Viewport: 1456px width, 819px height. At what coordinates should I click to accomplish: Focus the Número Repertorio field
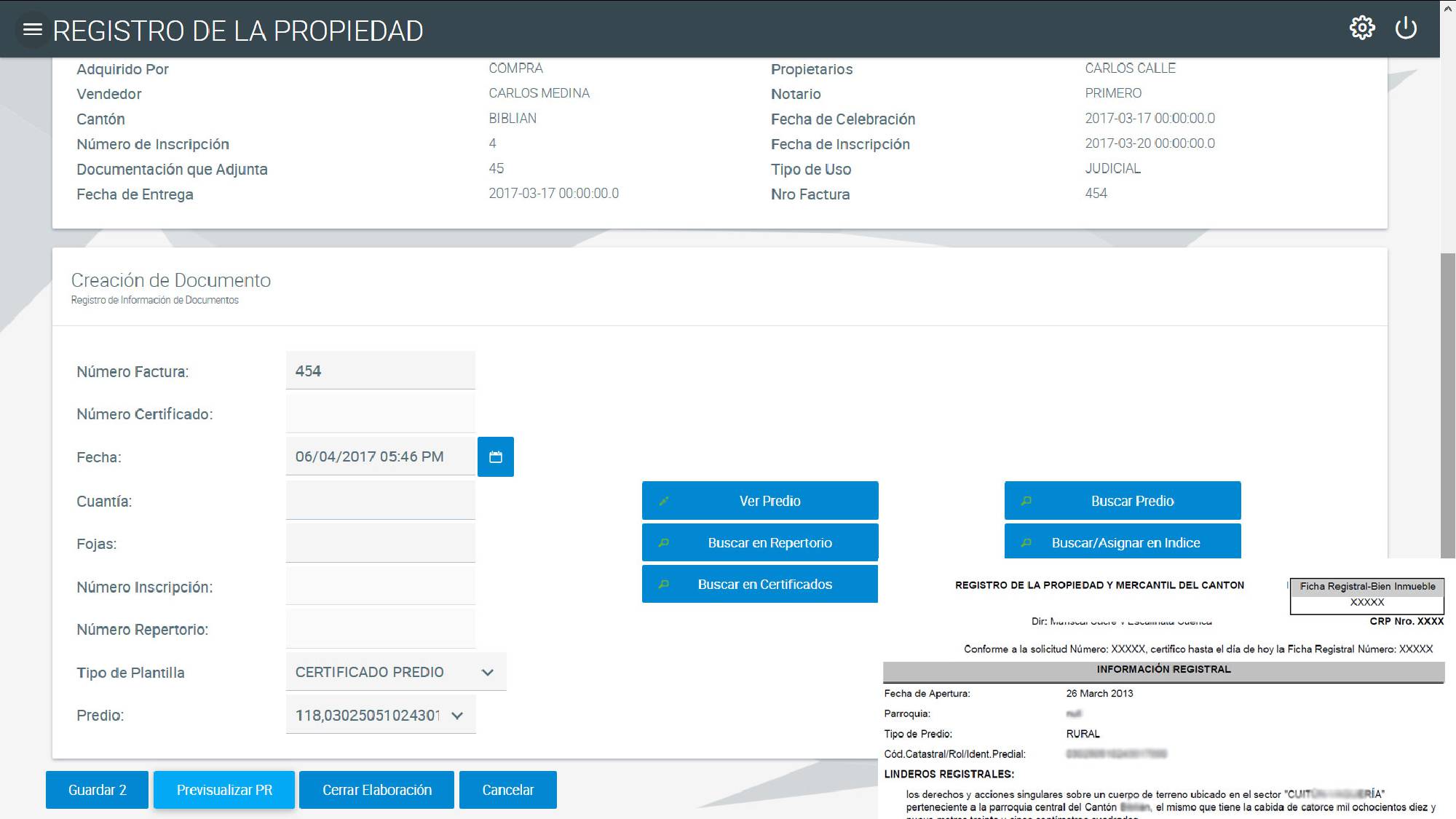click(x=381, y=629)
